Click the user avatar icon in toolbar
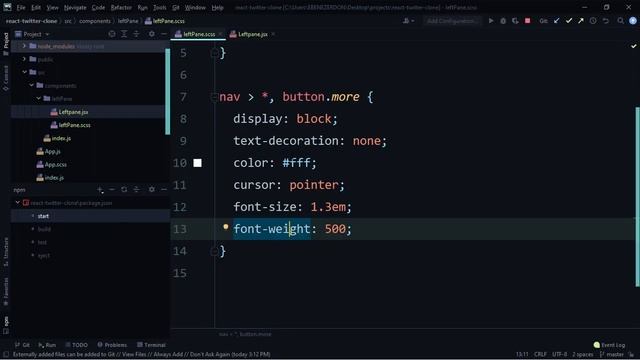Viewport: 640px width, 360px height. [633, 21]
